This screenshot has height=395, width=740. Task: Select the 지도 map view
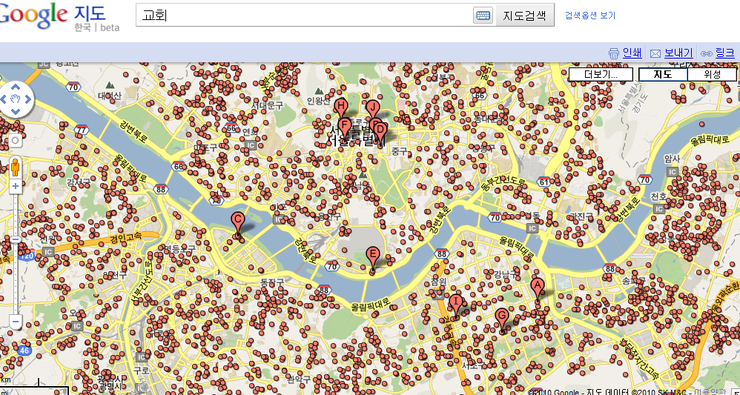(x=663, y=75)
